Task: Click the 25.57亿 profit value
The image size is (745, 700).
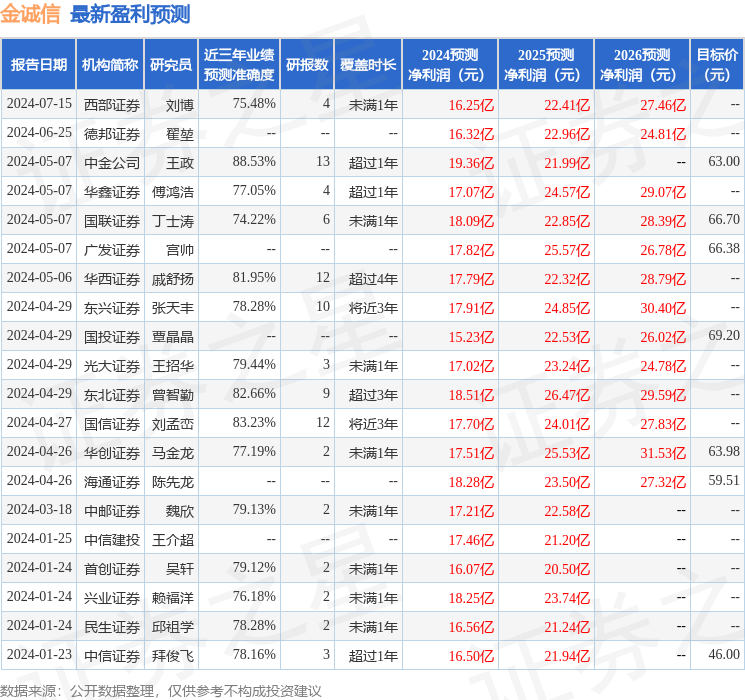Action: (567, 249)
